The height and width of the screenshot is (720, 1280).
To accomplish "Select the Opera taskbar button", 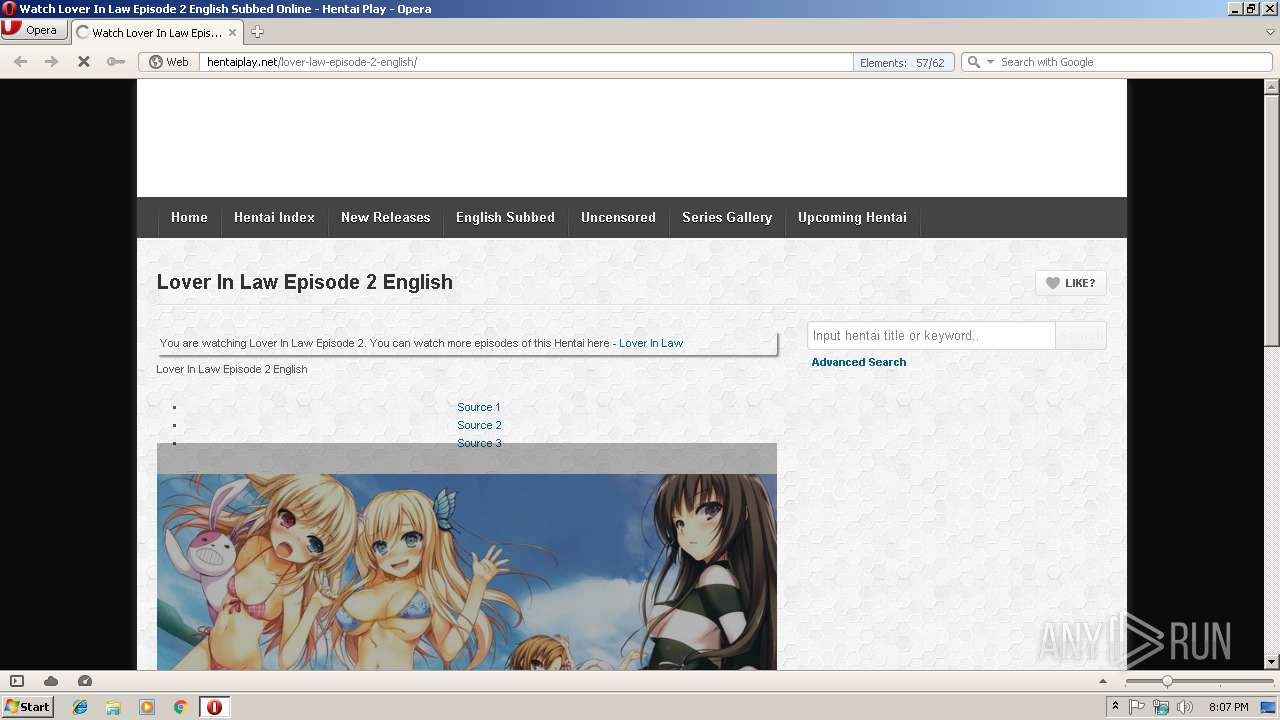I will click(x=214, y=707).
